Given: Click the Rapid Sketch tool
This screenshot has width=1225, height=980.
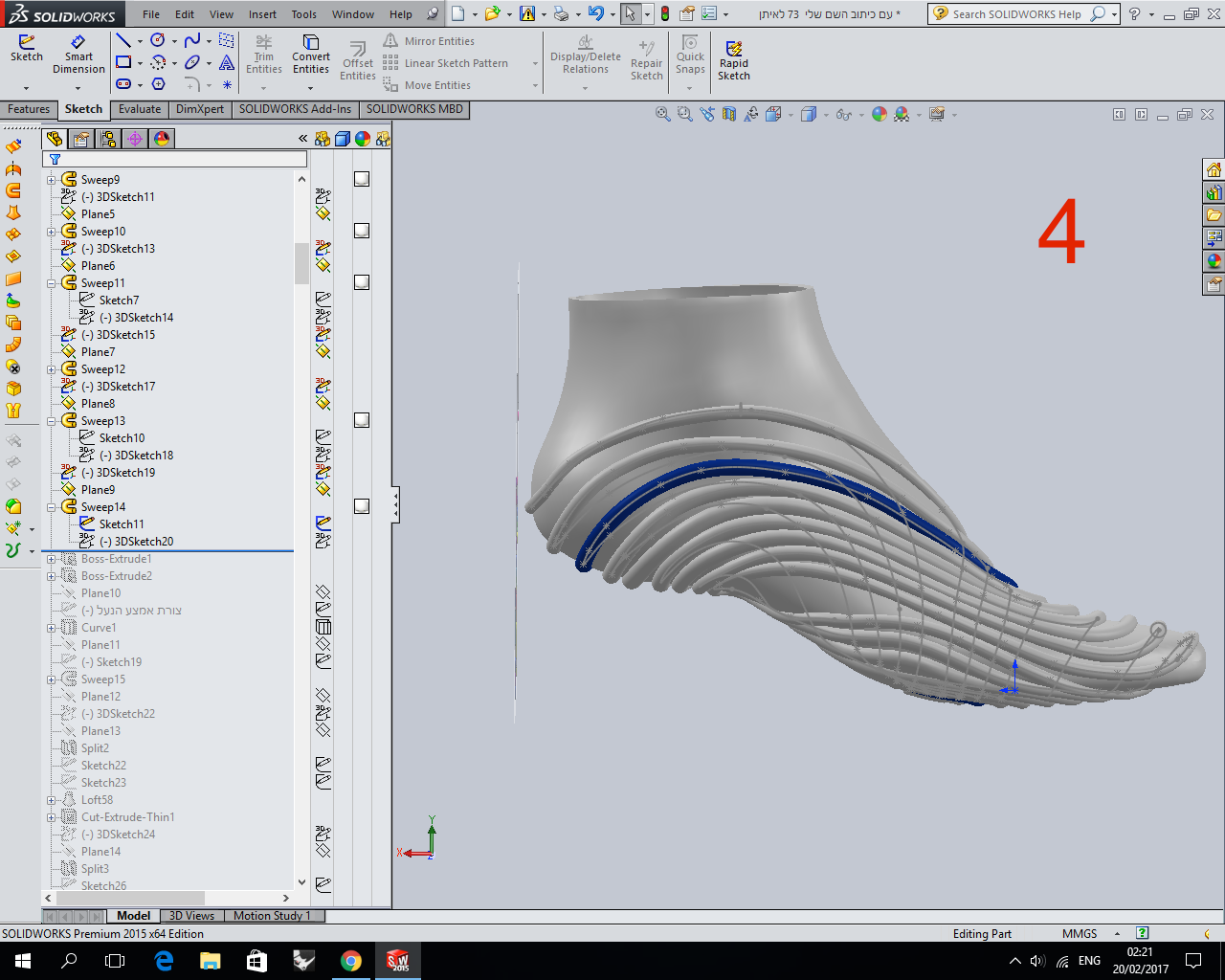Looking at the screenshot, I should point(734,60).
